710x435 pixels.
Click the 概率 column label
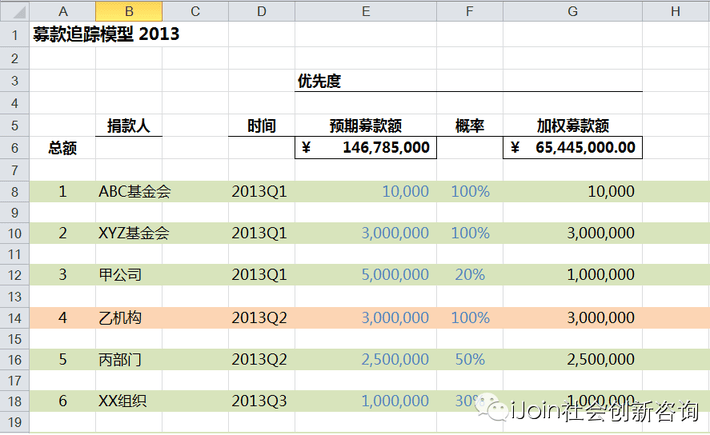tap(470, 125)
